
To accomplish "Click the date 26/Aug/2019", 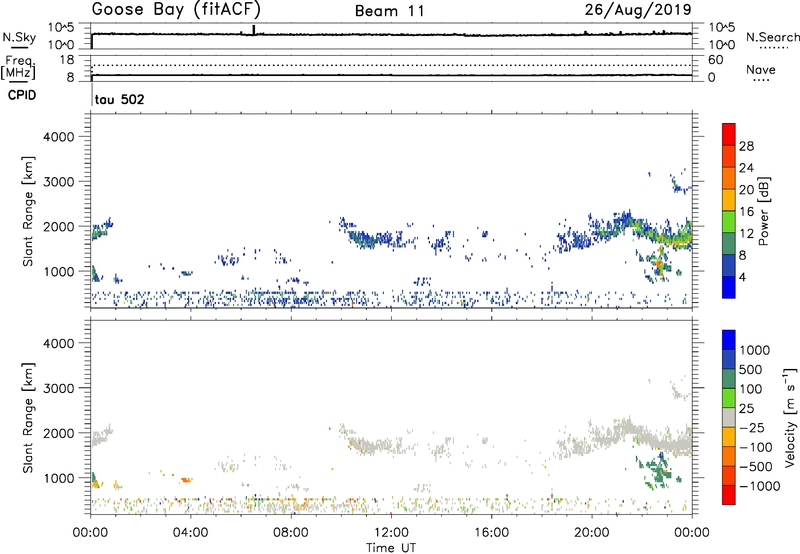I will point(638,10).
